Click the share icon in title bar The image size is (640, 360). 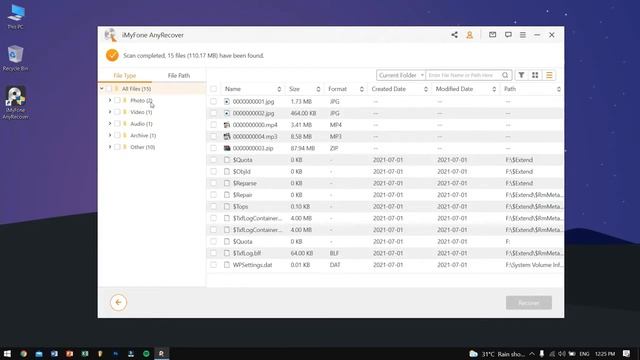tap(454, 35)
